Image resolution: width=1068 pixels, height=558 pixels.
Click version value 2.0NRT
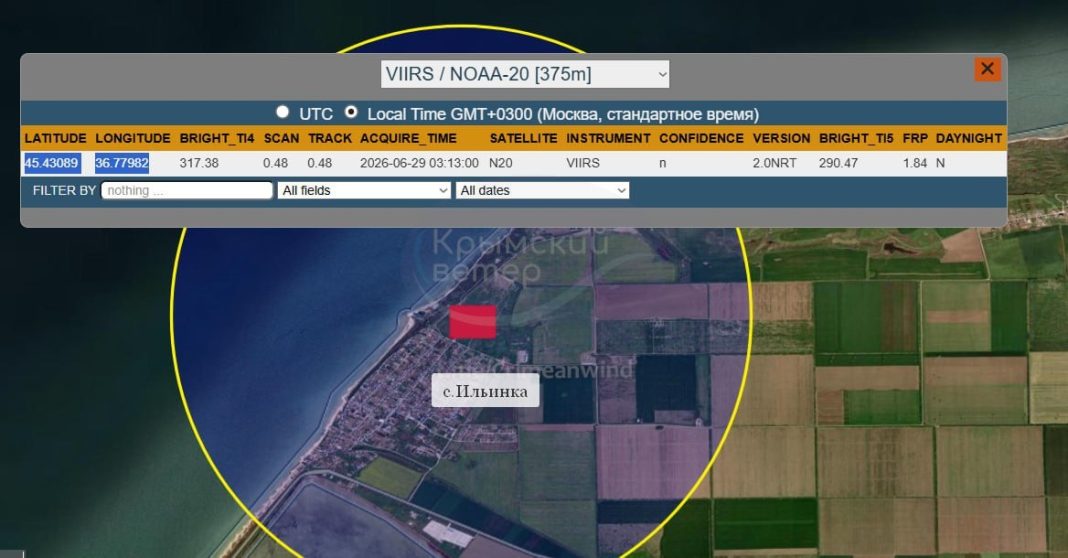[x=774, y=163]
